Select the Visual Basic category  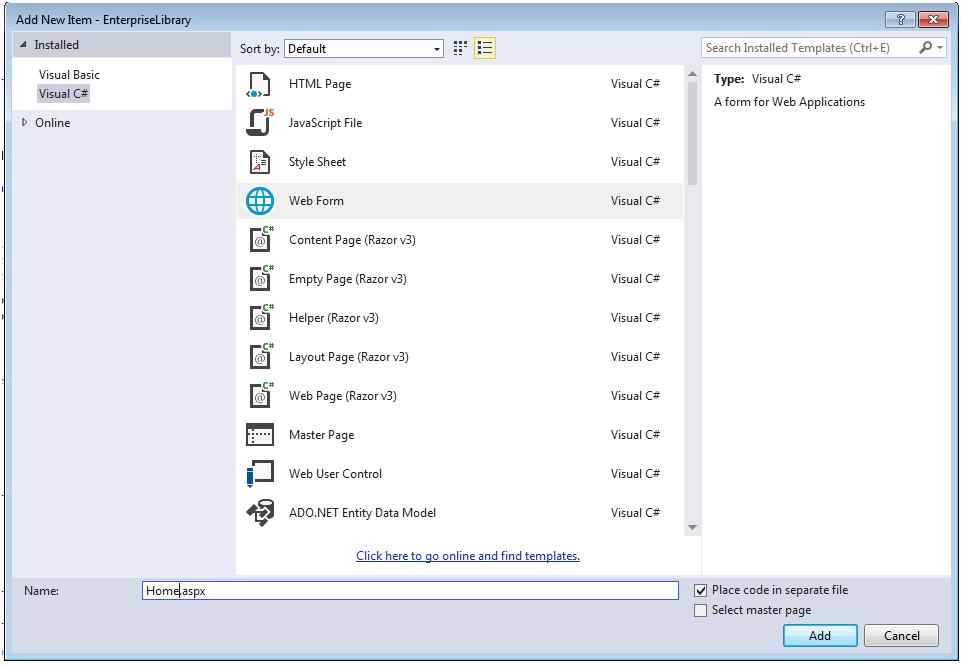(69, 74)
